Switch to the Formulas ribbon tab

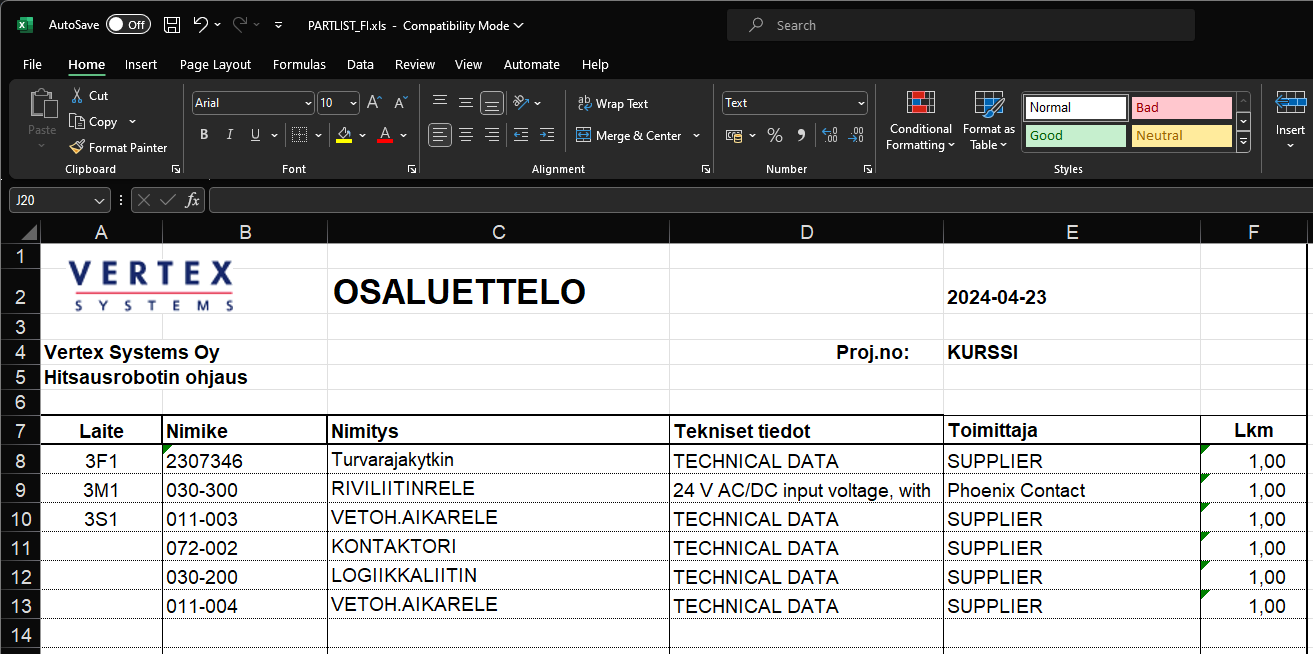click(299, 64)
